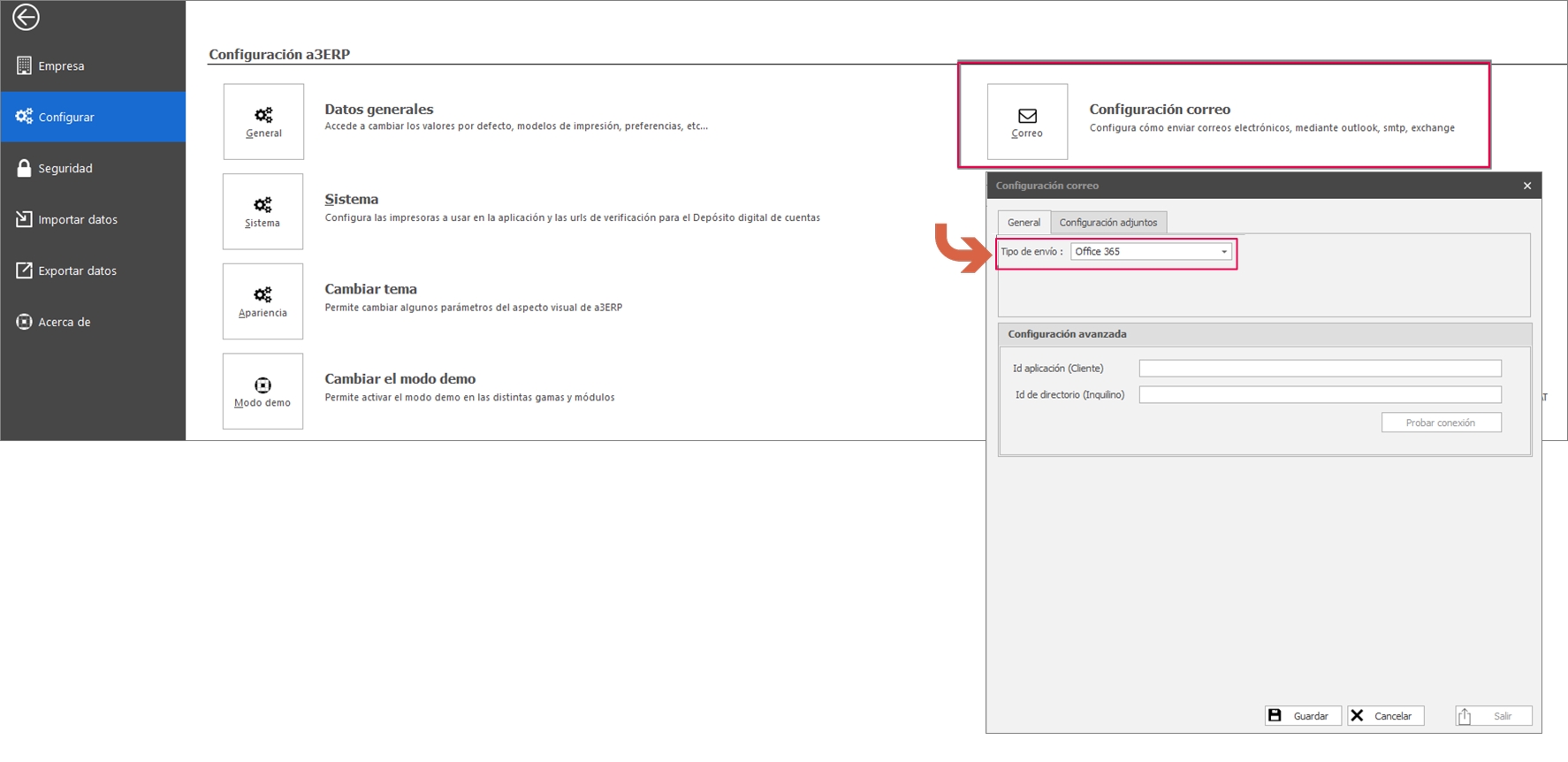Click the Configuración correo heading
The height and width of the screenshot is (762, 1568).
point(1160,109)
